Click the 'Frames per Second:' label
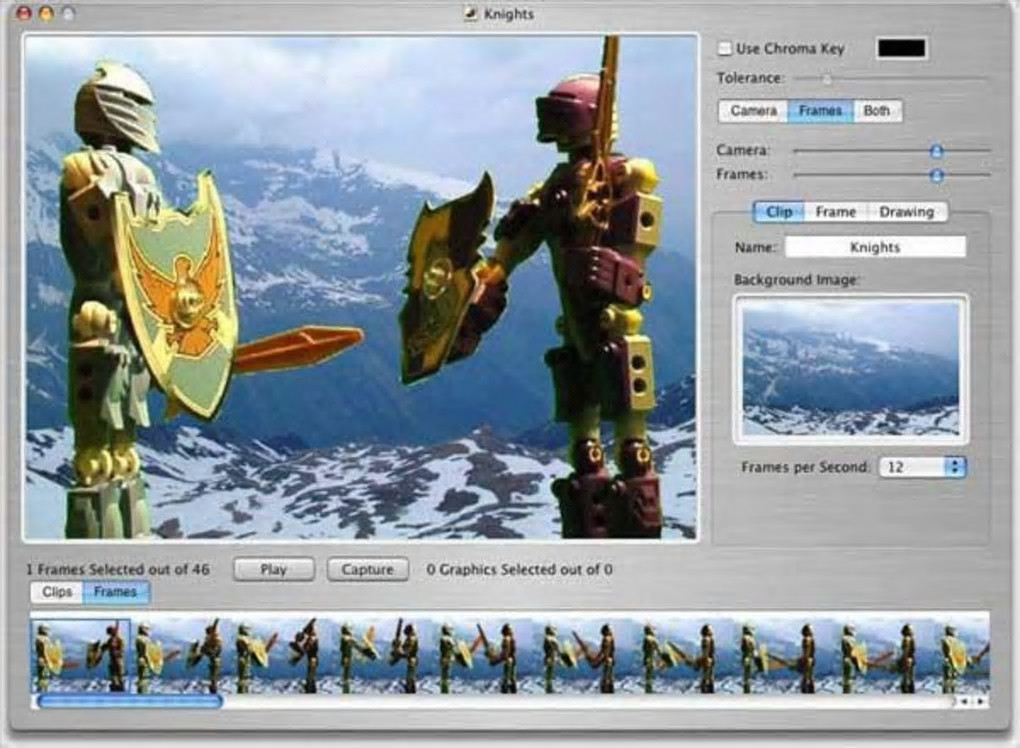The height and width of the screenshot is (748, 1020). (805, 467)
